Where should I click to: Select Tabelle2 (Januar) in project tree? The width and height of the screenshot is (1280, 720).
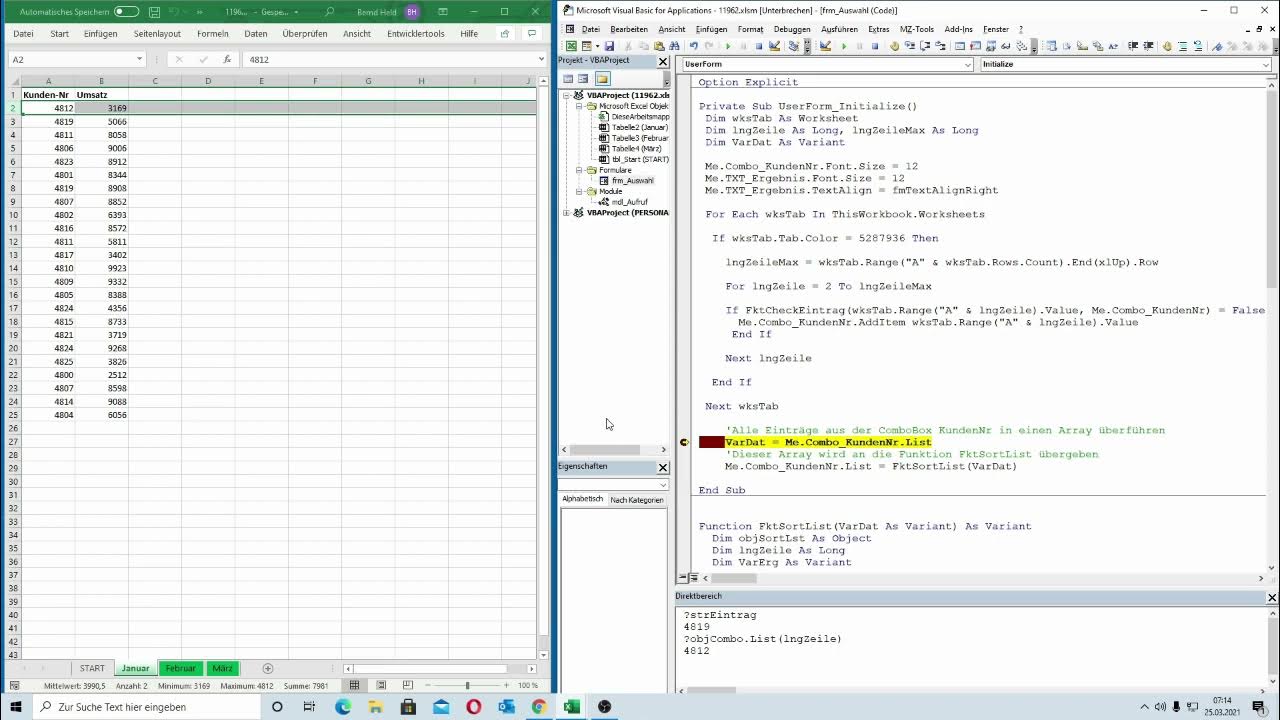[x=640, y=127]
